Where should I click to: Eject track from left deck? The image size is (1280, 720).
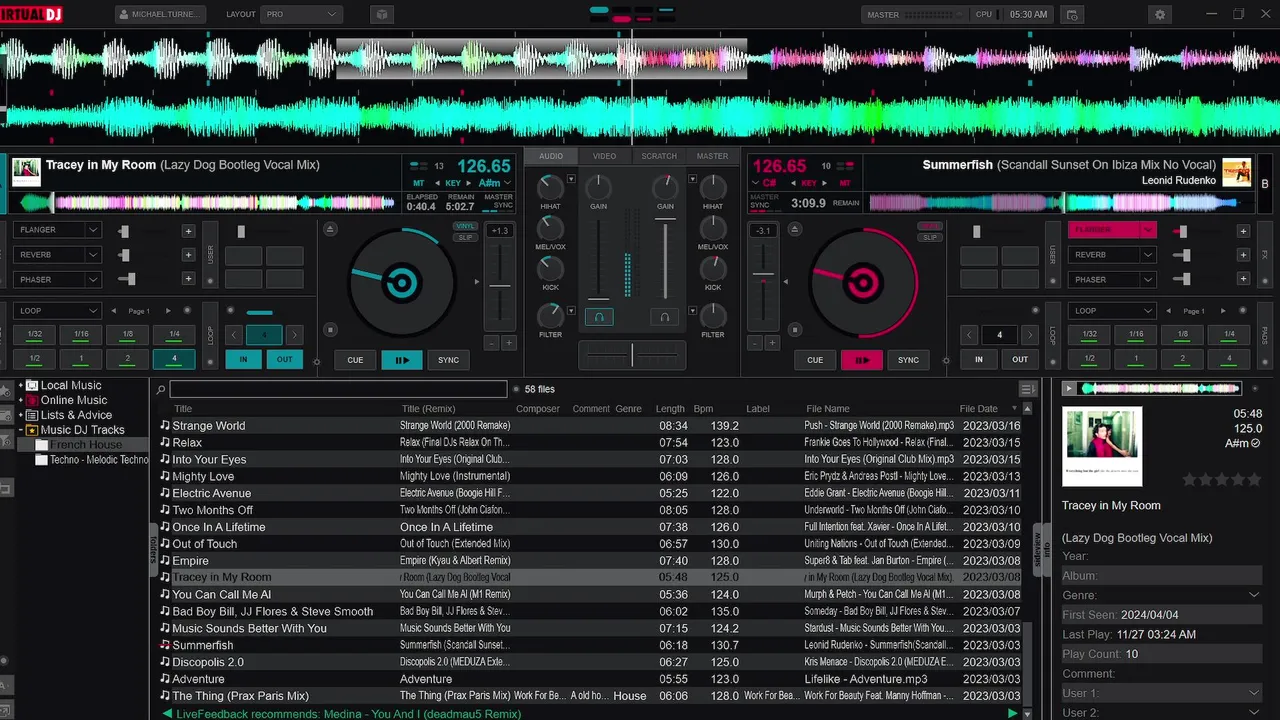tap(331, 229)
